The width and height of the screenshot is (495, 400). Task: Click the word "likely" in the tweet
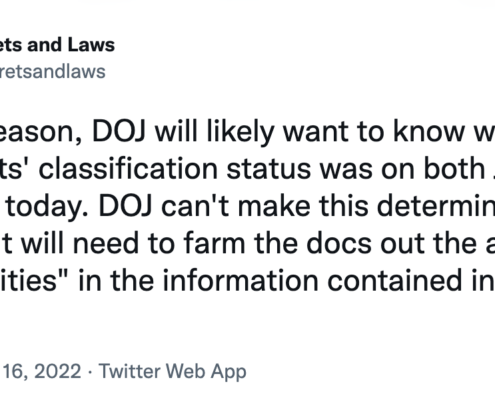pos(240,132)
